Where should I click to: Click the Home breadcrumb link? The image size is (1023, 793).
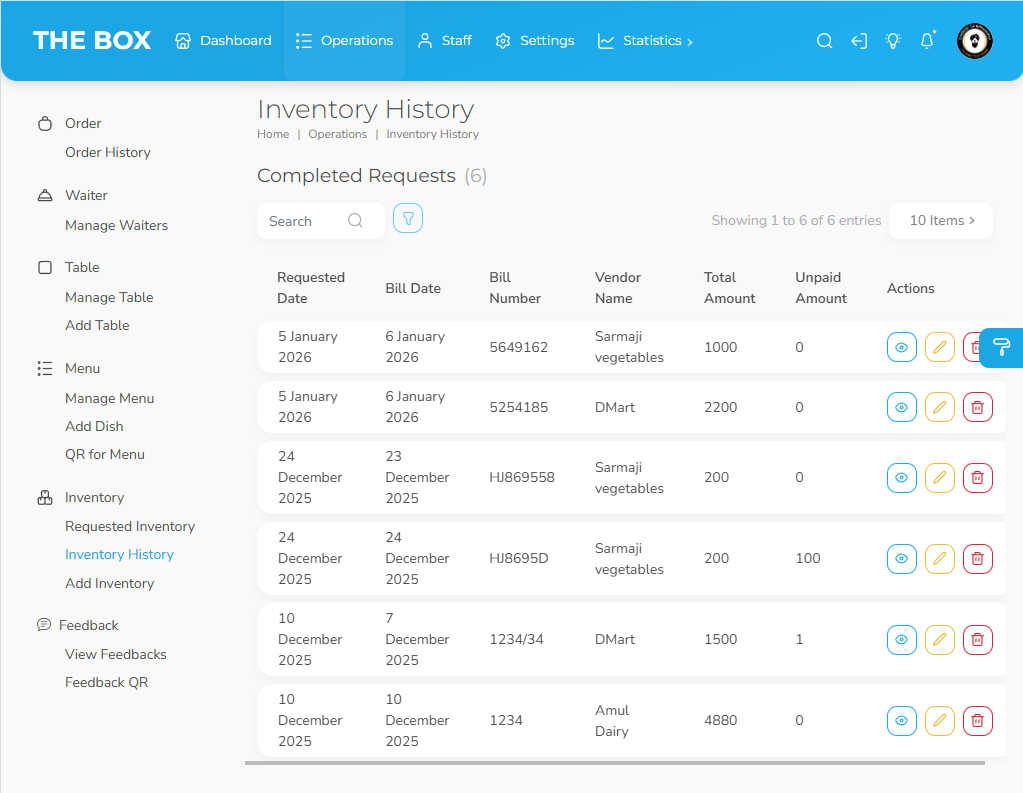pos(273,134)
